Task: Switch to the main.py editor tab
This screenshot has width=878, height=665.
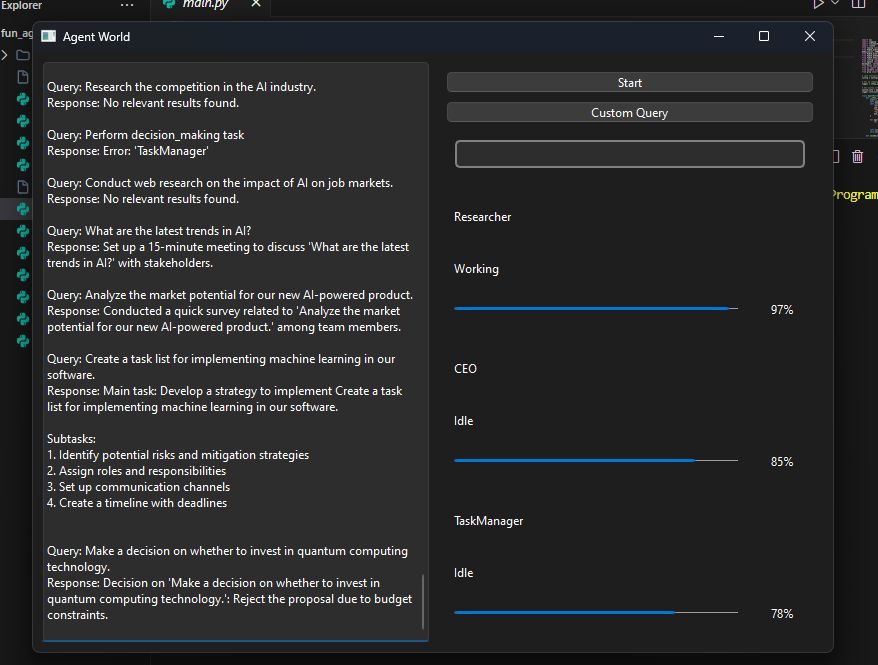Action: point(205,5)
